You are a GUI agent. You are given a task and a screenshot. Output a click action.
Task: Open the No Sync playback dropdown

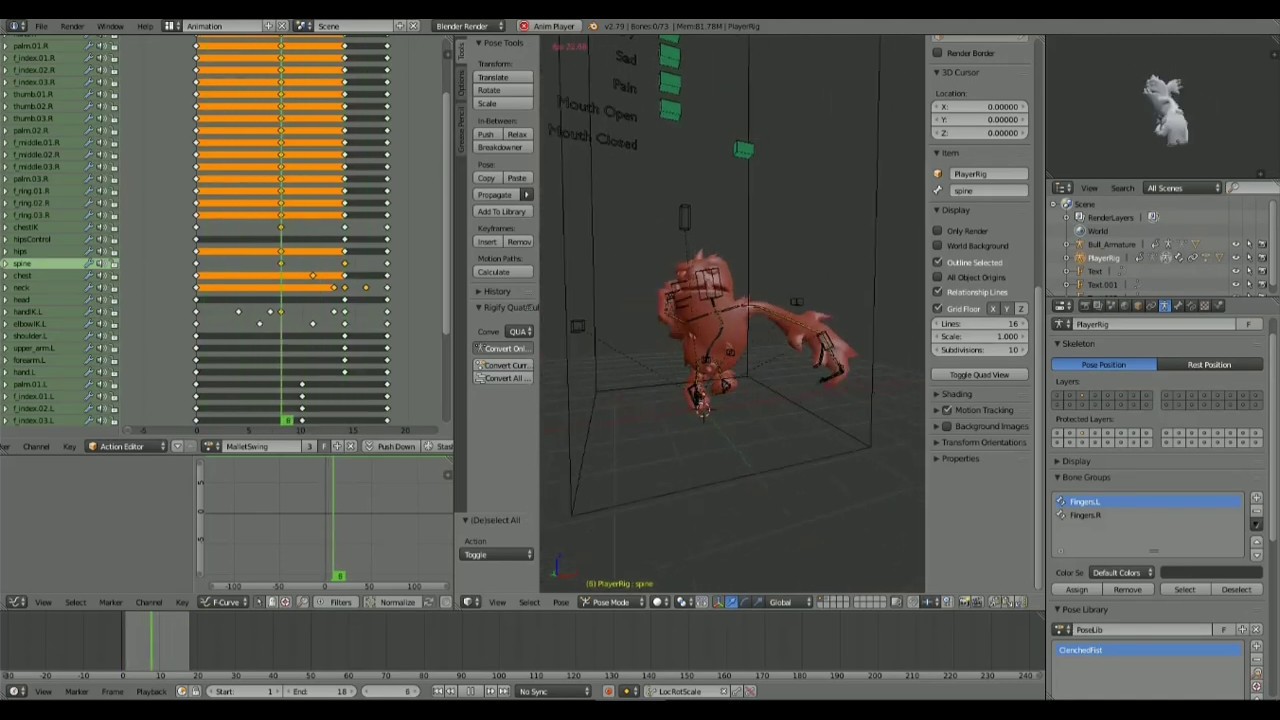coord(554,691)
